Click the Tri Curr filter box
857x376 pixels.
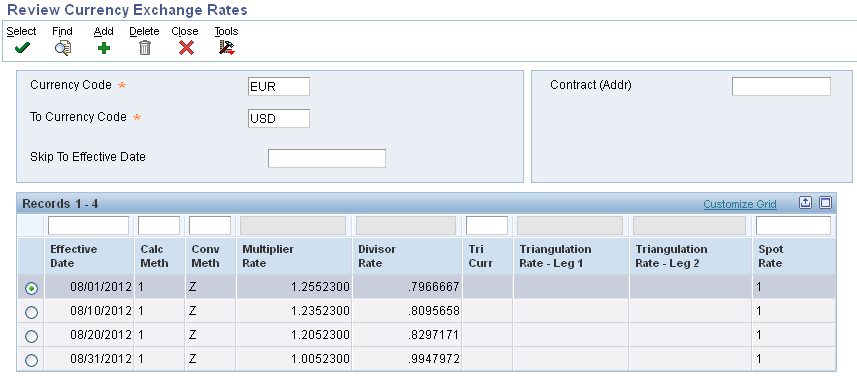[x=487, y=225]
